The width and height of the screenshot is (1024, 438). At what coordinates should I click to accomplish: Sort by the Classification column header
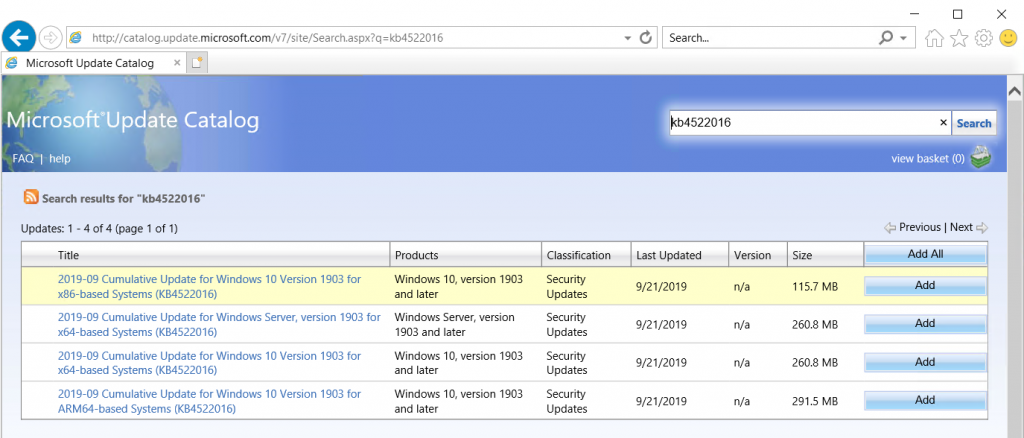pyautogui.click(x=579, y=255)
